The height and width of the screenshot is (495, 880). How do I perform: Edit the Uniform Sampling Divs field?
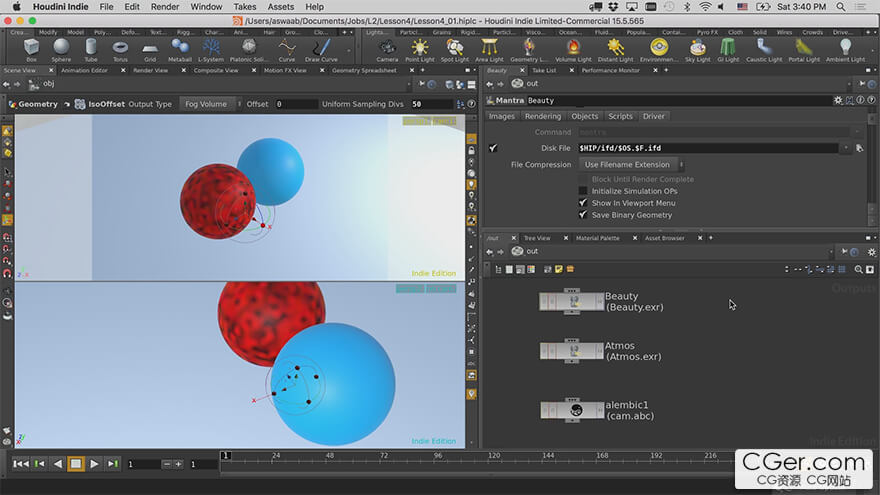(431, 104)
